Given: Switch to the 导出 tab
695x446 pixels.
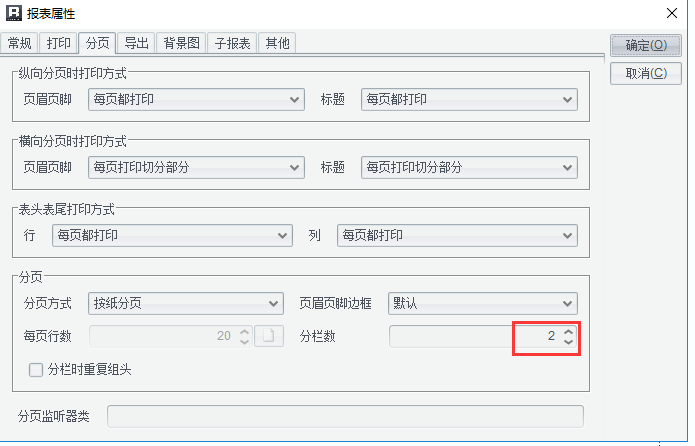Looking at the screenshot, I should coord(137,43).
